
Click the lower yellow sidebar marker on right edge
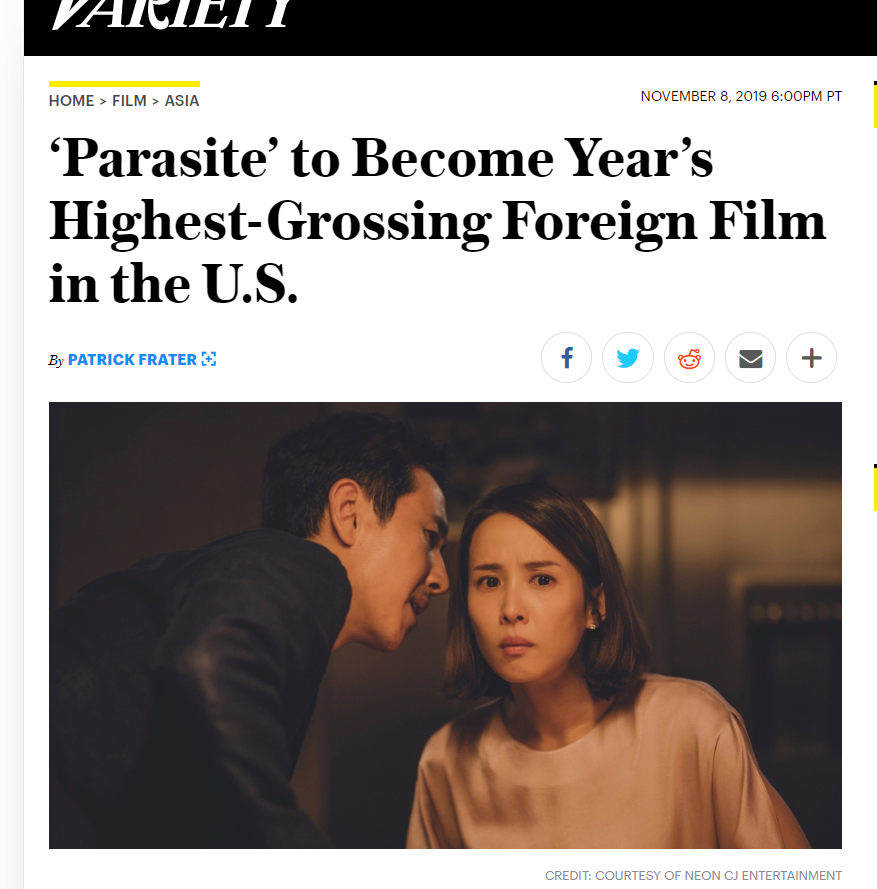(875, 488)
